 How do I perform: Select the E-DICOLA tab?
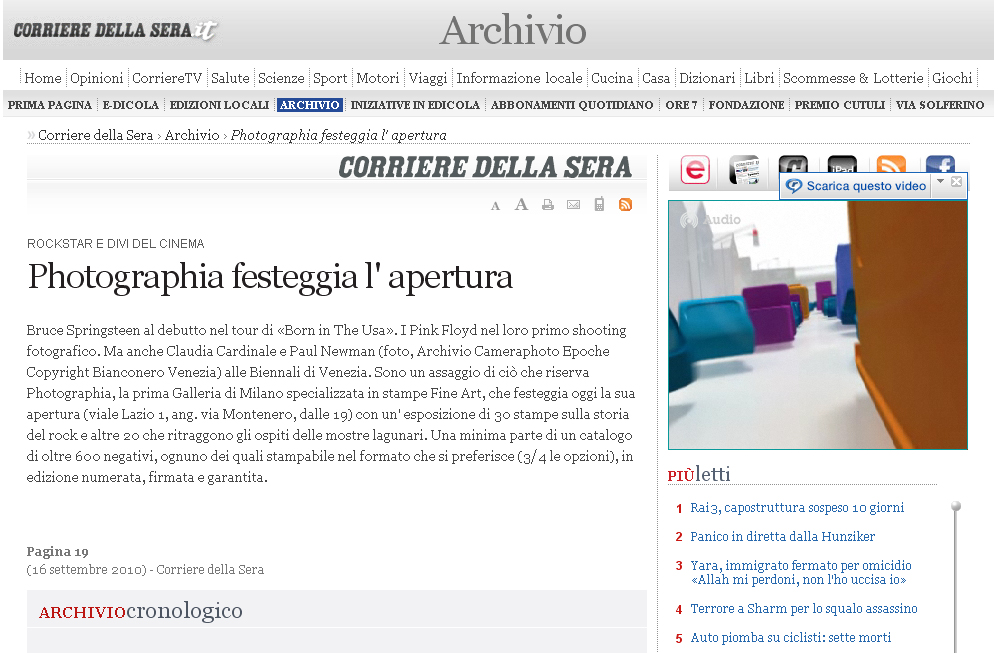pos(130,105)
